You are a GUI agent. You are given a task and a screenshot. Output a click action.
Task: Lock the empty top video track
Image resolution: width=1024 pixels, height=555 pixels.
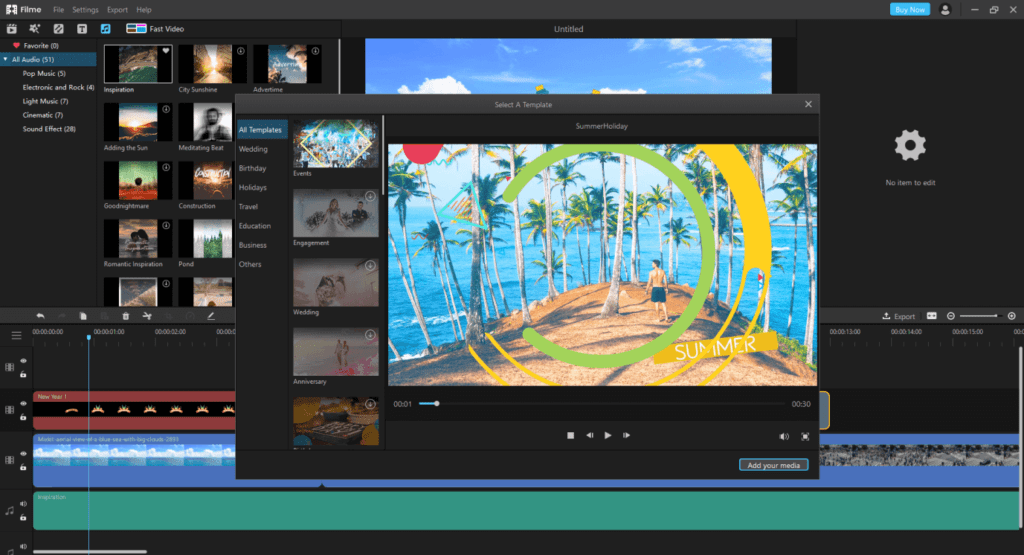pyautogui.click(x=24, y=374)
